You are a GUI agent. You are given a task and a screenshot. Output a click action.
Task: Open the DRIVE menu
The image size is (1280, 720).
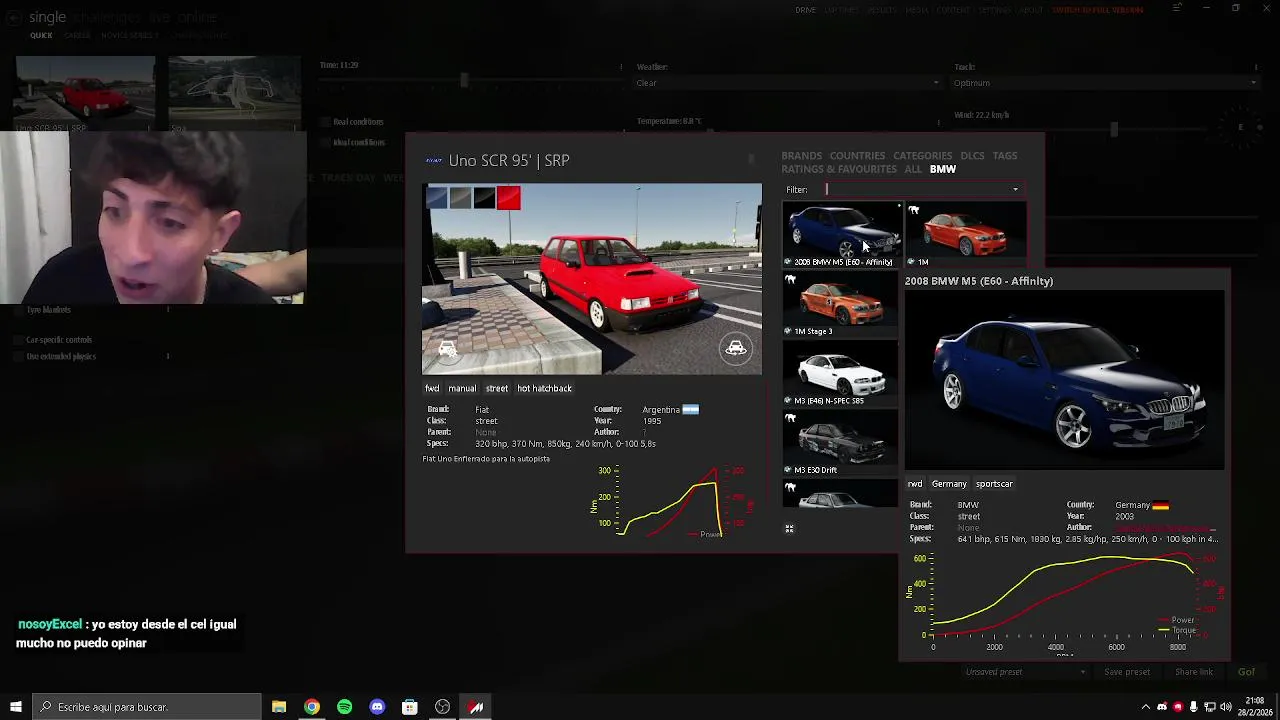point(806,10)
